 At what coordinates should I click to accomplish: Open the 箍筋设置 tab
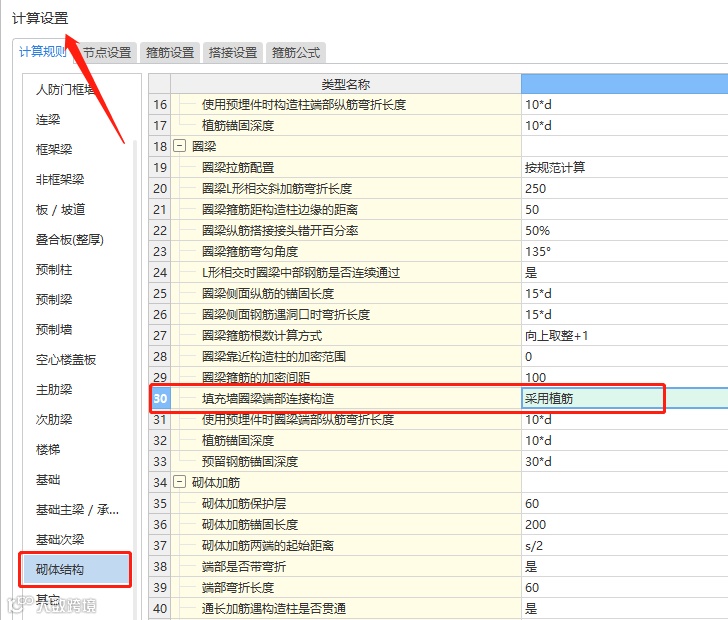[x=170, y=52]
